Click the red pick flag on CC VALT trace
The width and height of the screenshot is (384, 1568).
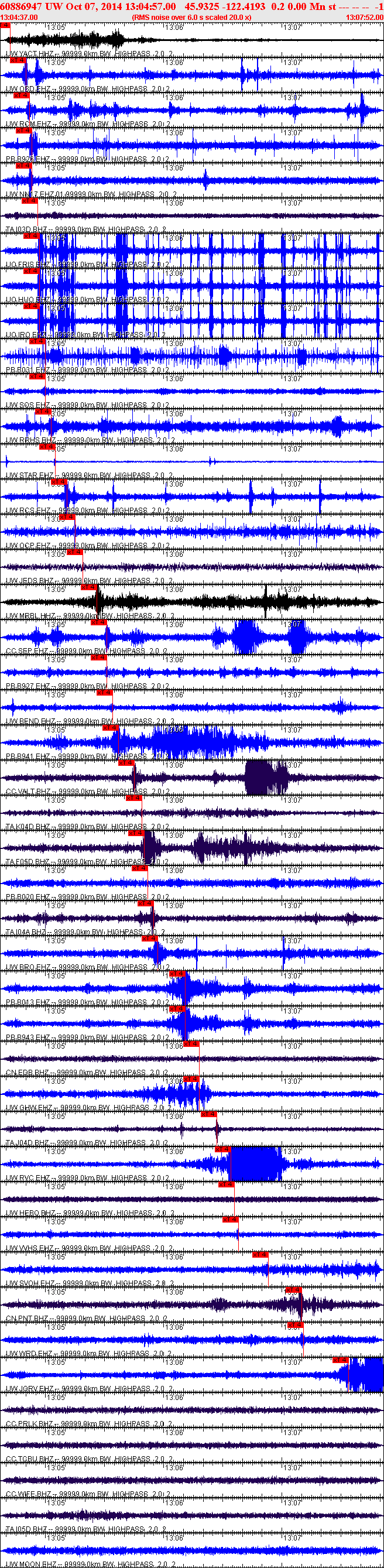point(125,763)
